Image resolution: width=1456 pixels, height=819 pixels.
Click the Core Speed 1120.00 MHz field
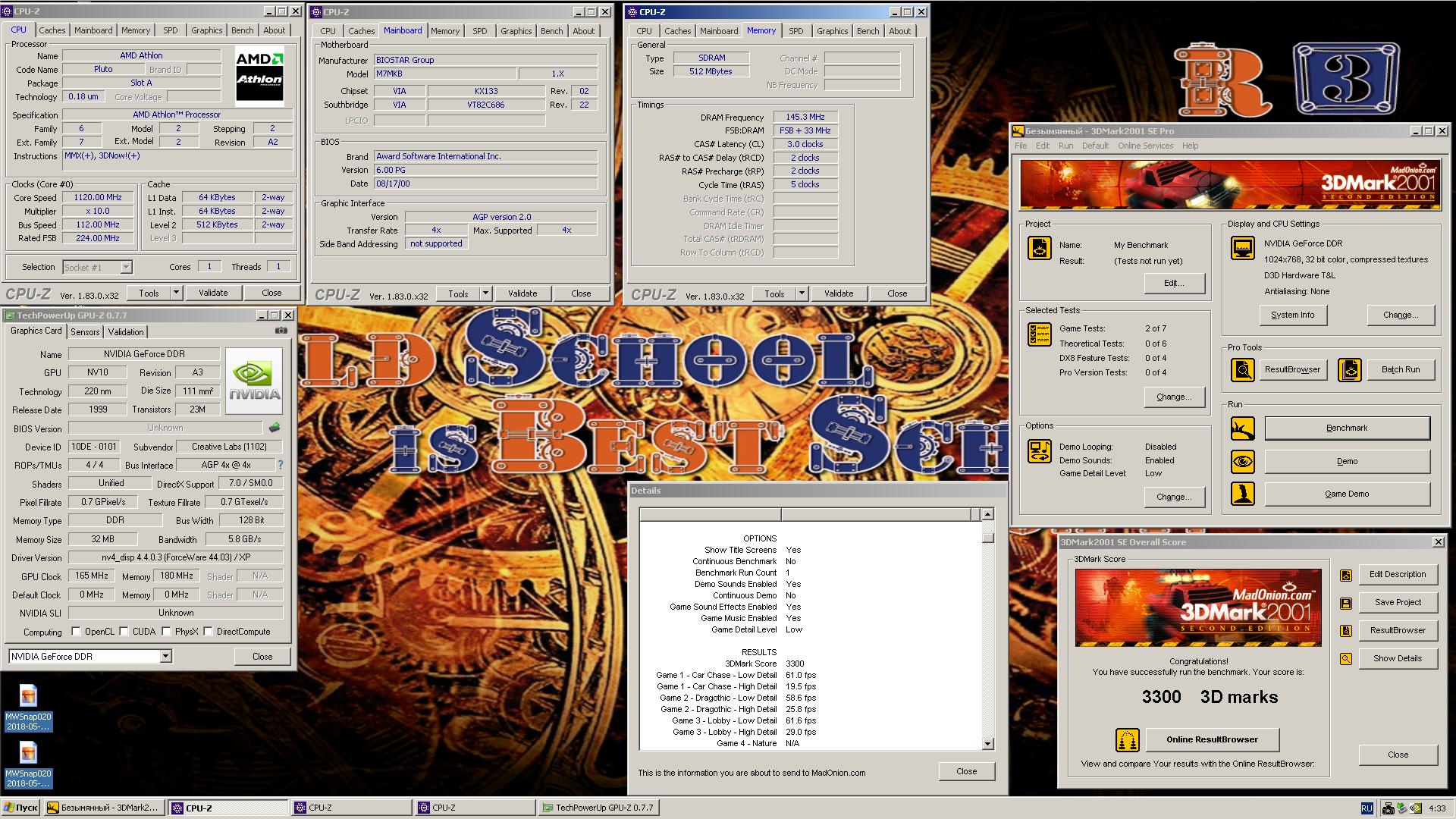(99, 197)
